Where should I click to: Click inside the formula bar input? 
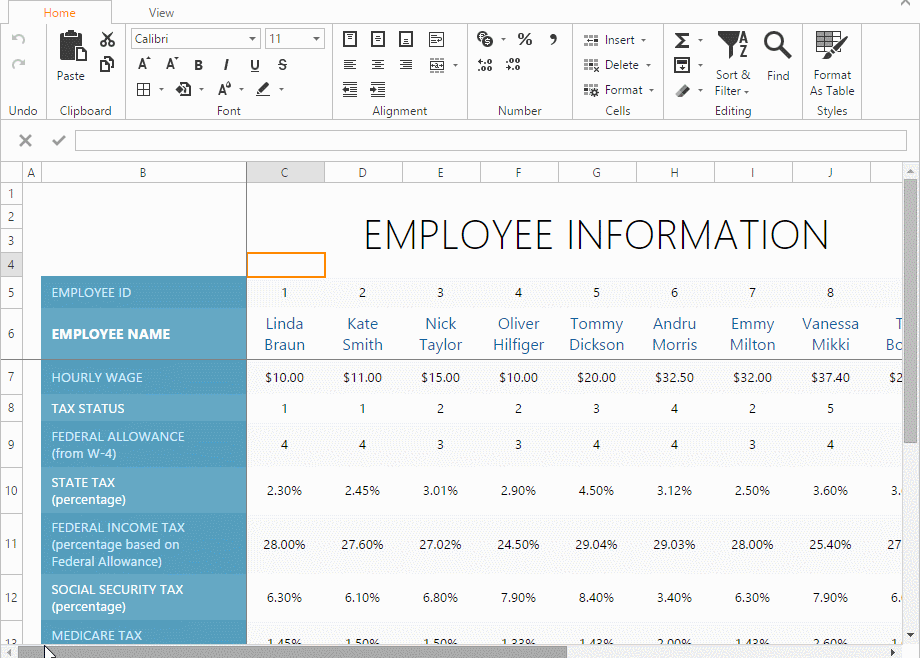[490, 141]
